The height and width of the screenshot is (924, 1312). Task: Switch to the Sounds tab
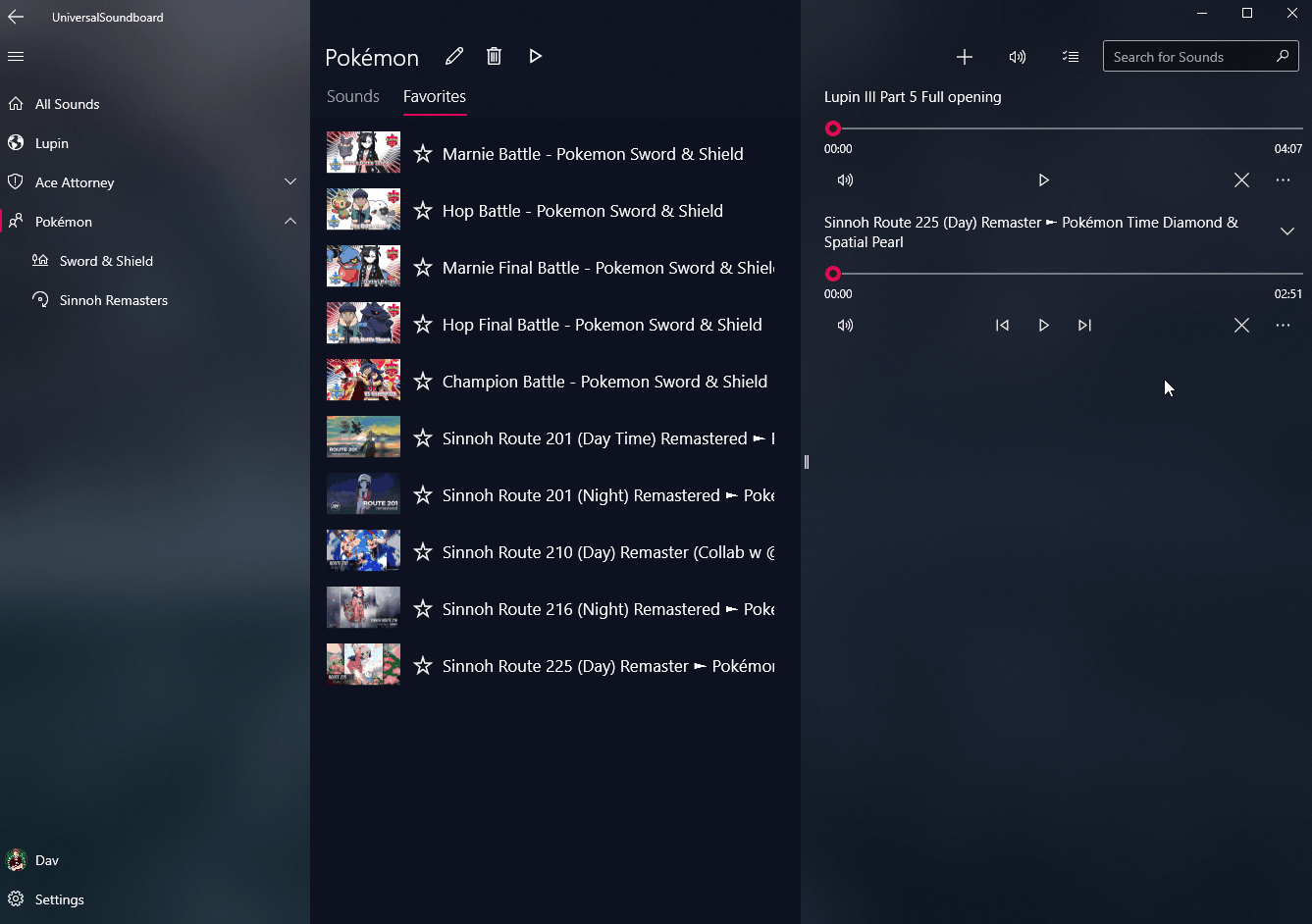coord(353,96)
